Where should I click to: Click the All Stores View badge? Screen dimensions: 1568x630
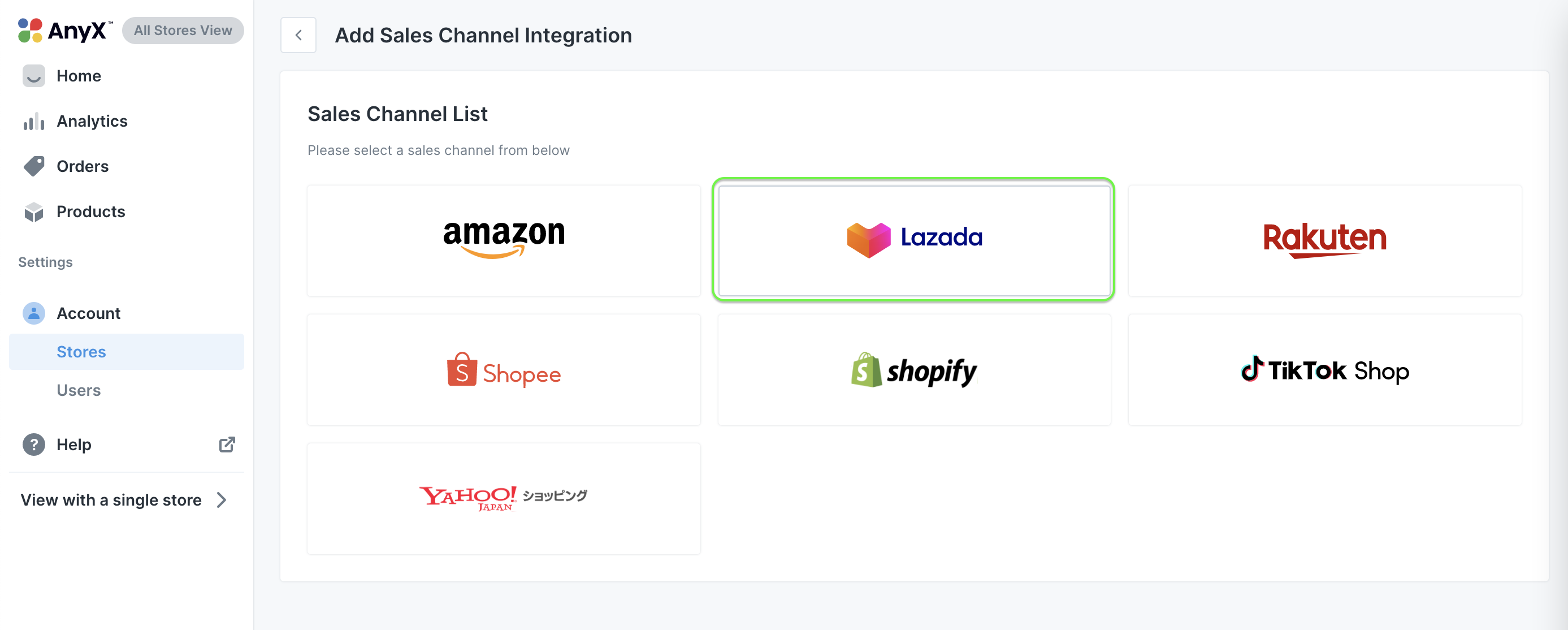point(183,31)
